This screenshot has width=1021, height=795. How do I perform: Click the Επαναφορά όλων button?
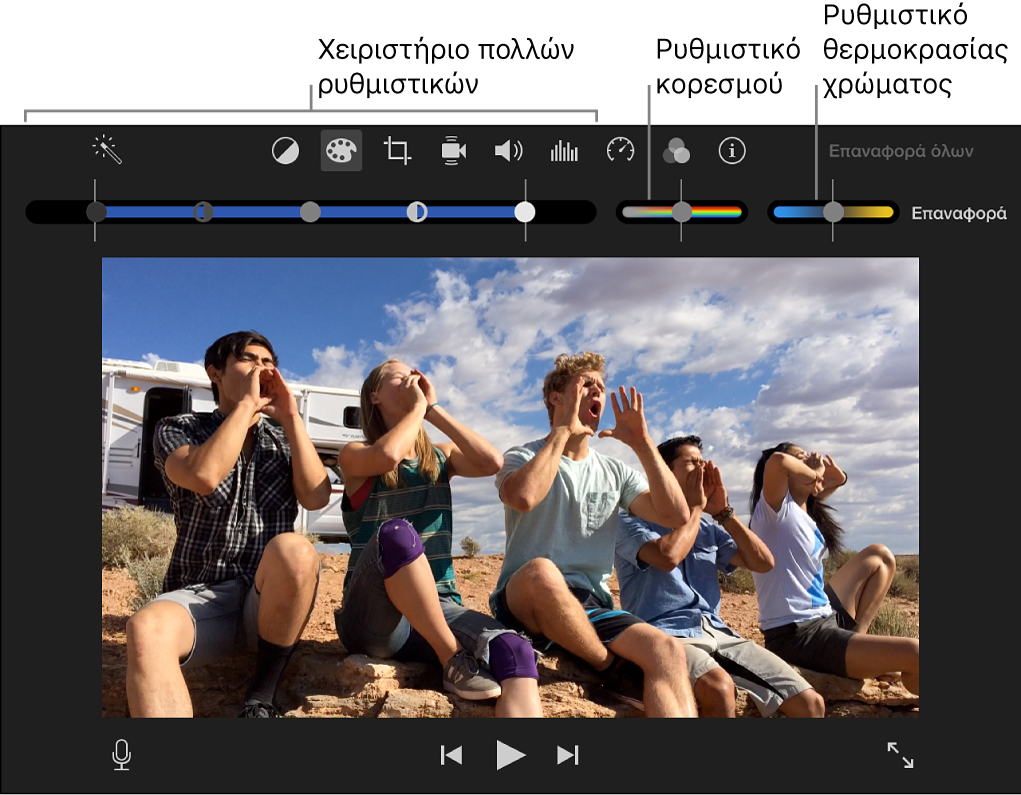(900, 152)
